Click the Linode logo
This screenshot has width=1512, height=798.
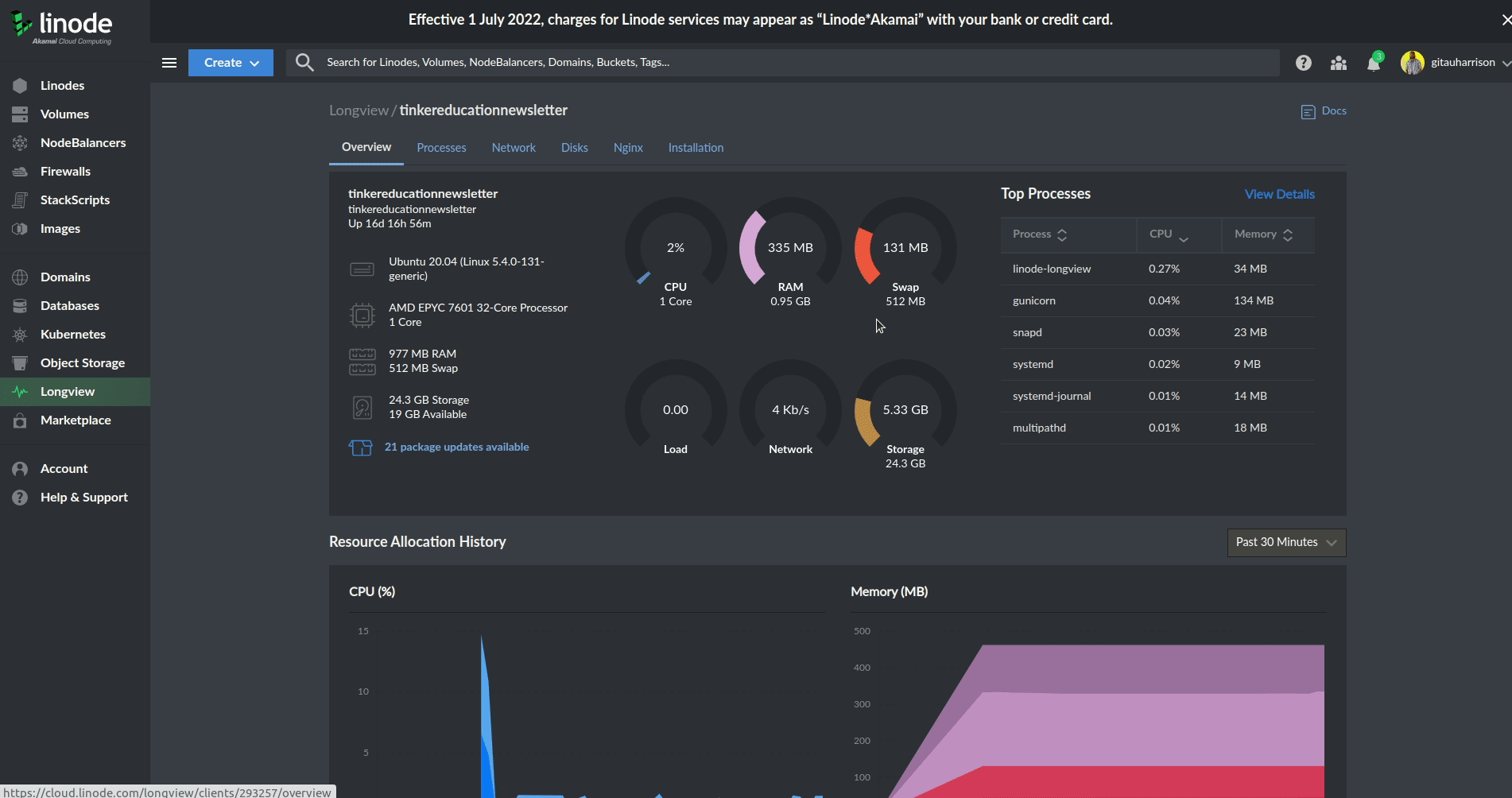tap(61, 28)
